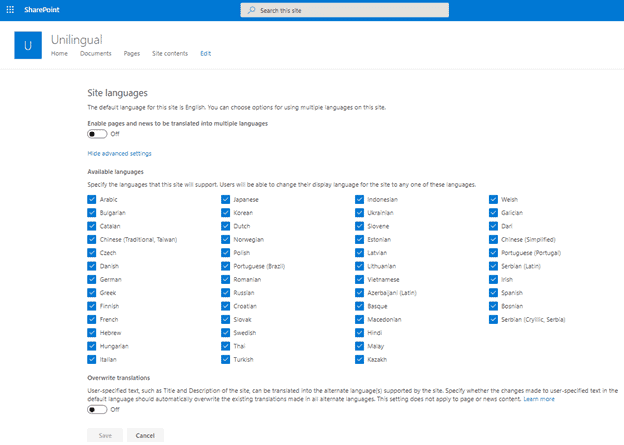Image resolution: width=624 pixels, height=445 pixels.
Task: Uncheck the Vietnamese checkbox
Action: pos(359,279)
